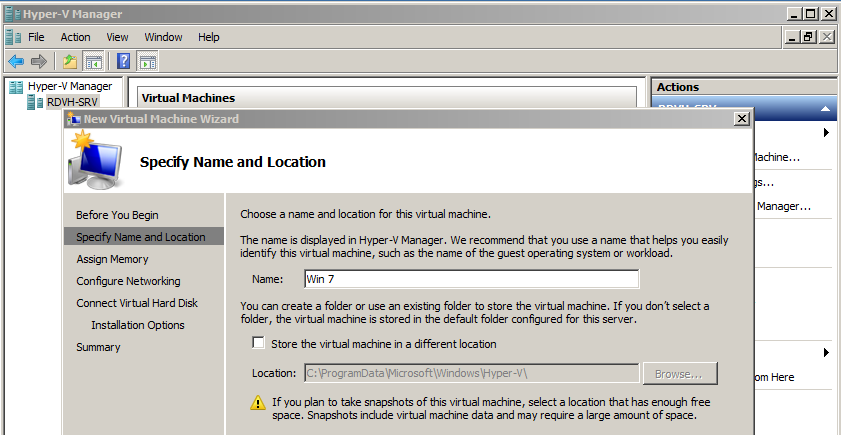Enable Store the virtual machine in a different location
841x435 pixels.
point(259,343)
